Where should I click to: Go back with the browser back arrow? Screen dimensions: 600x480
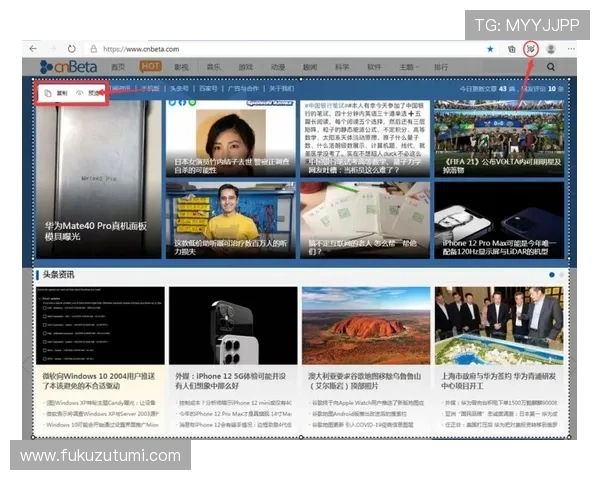33,49
